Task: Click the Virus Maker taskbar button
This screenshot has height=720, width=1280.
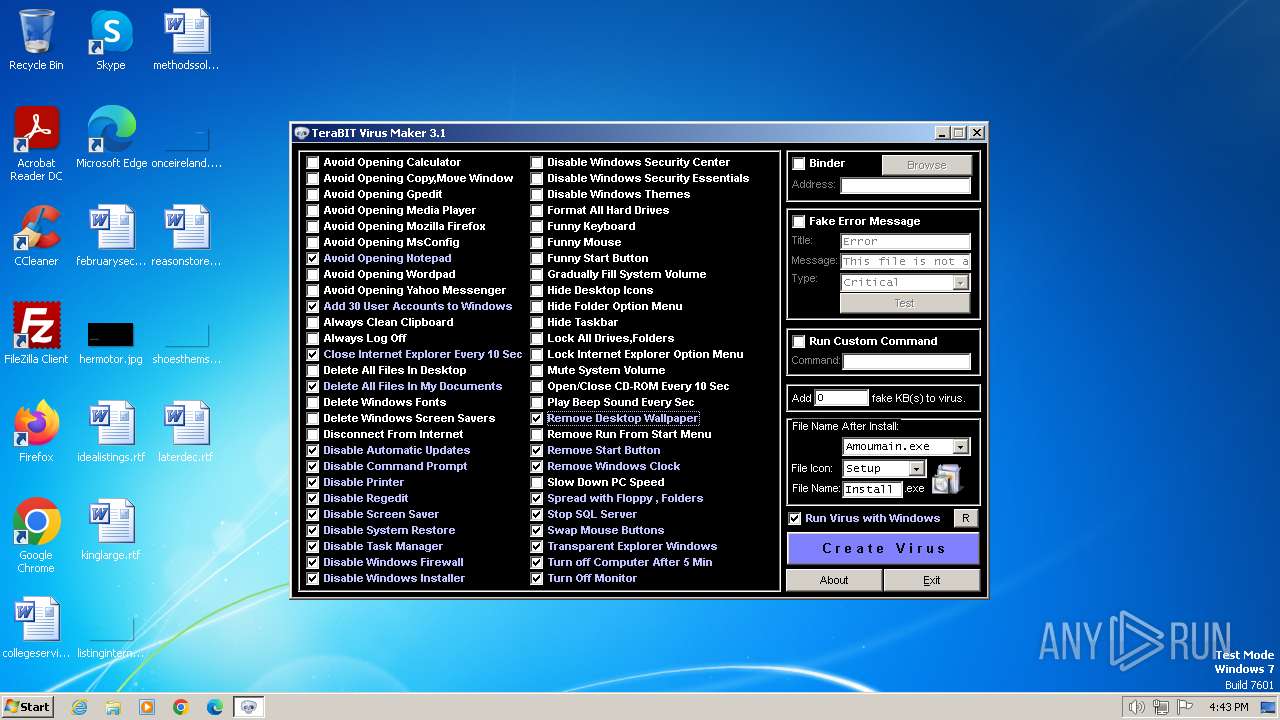Action: click(x=249, y=707)
